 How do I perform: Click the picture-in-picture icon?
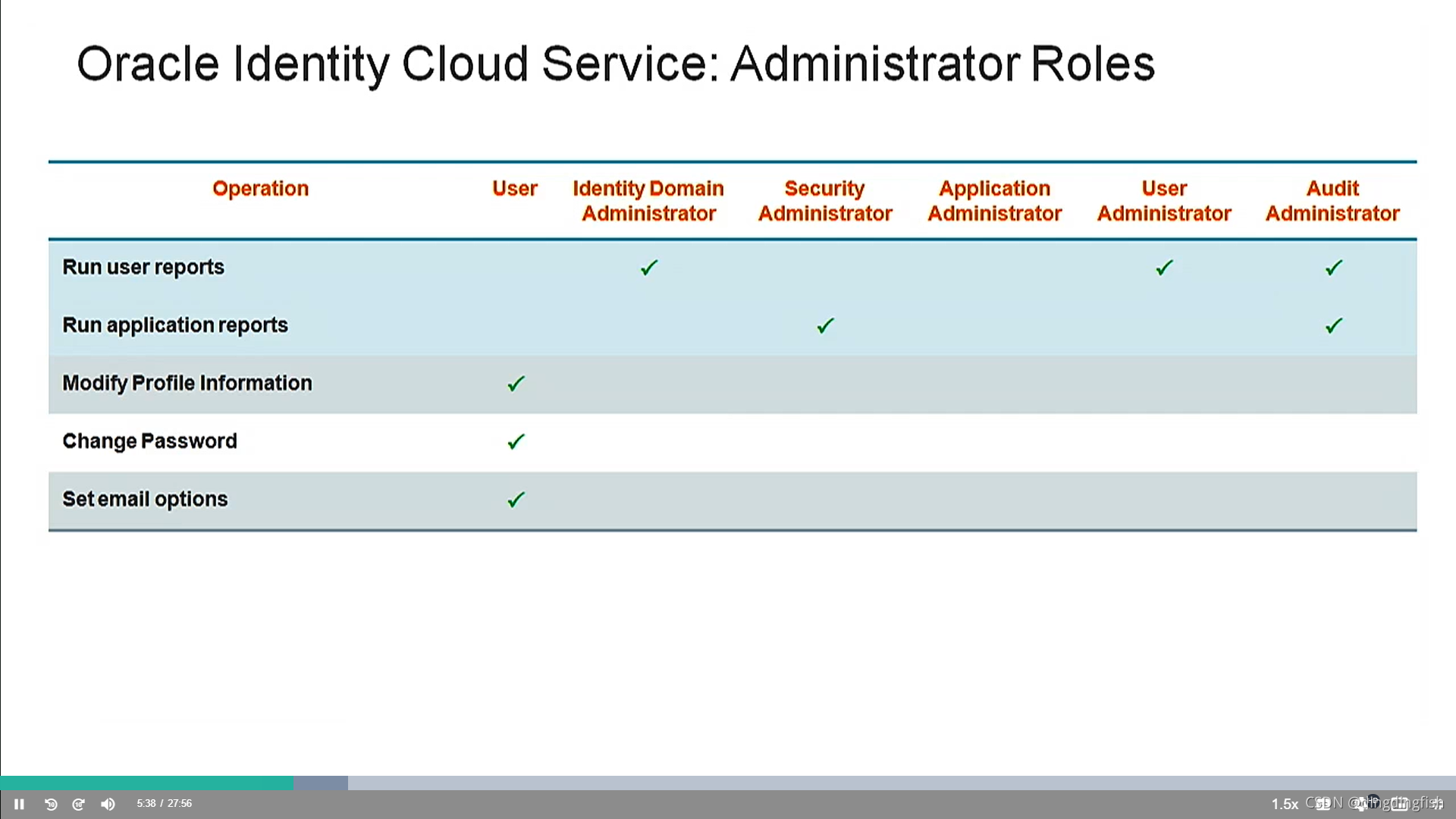pyautogui.click(x=1399, y=804)
